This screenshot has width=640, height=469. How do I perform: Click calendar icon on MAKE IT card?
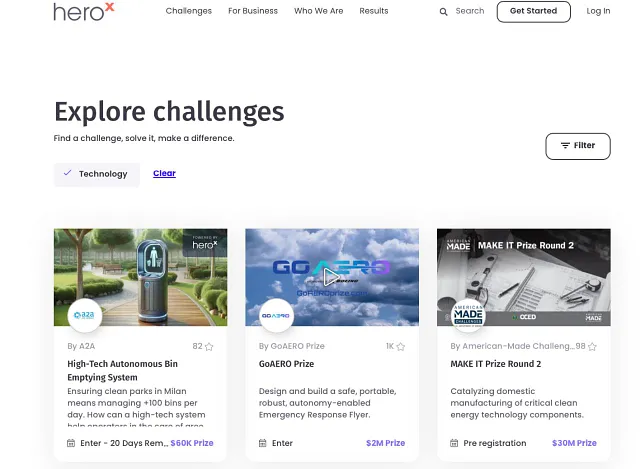click(x=454, y=443)
